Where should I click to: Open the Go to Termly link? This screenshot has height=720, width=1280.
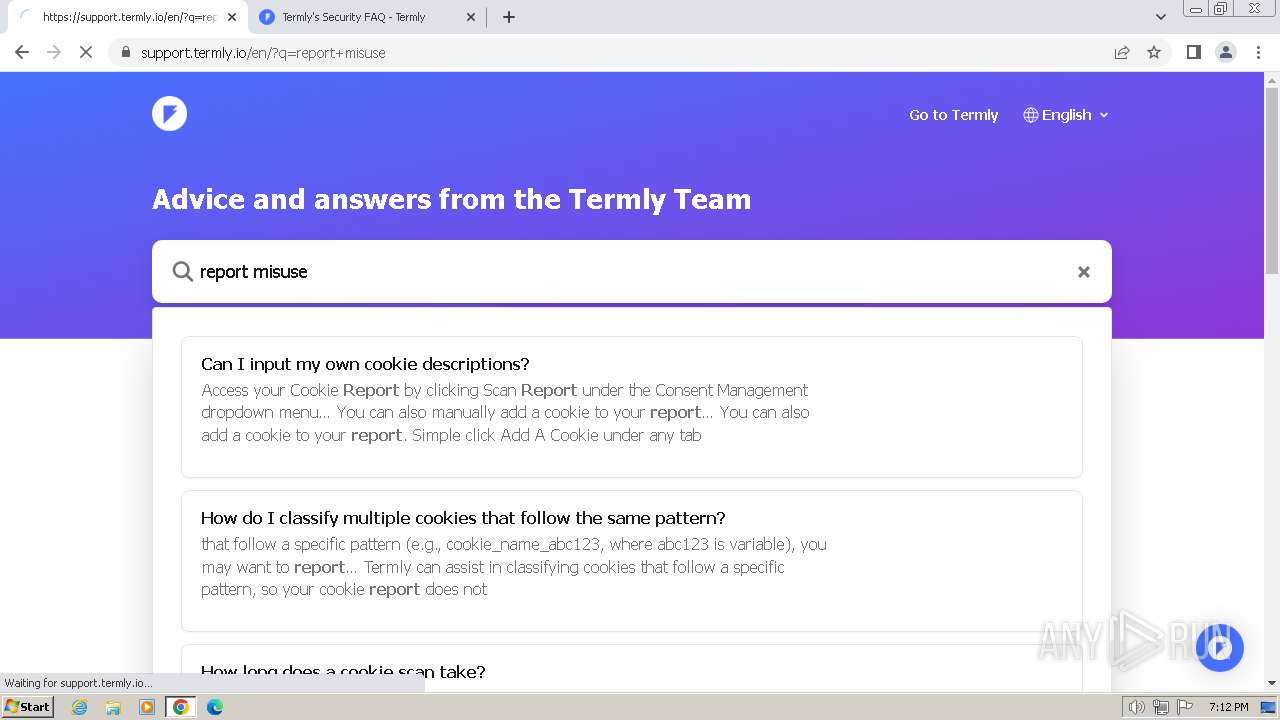[953, 115]
